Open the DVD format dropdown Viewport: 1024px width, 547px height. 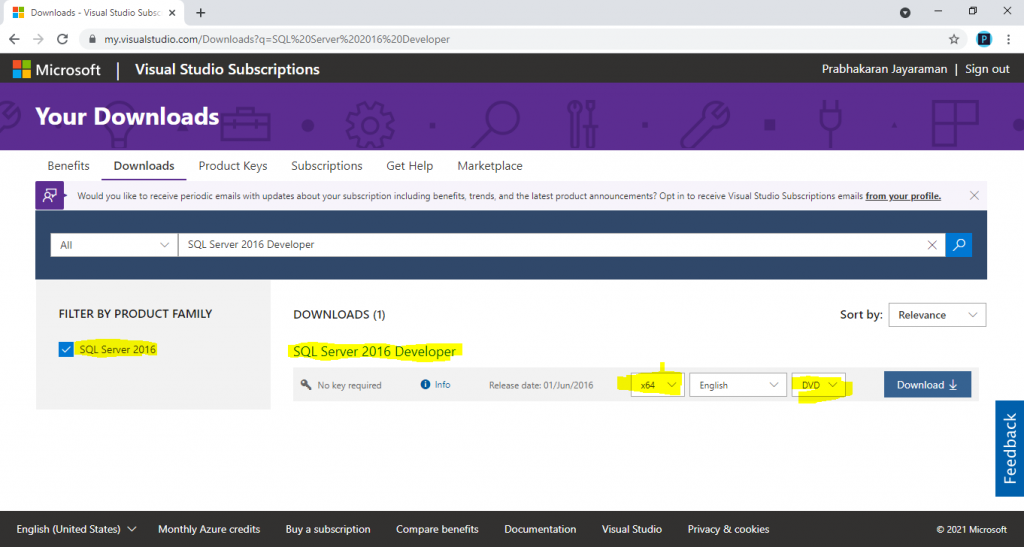pyautogui.click(x=818, y=385)
